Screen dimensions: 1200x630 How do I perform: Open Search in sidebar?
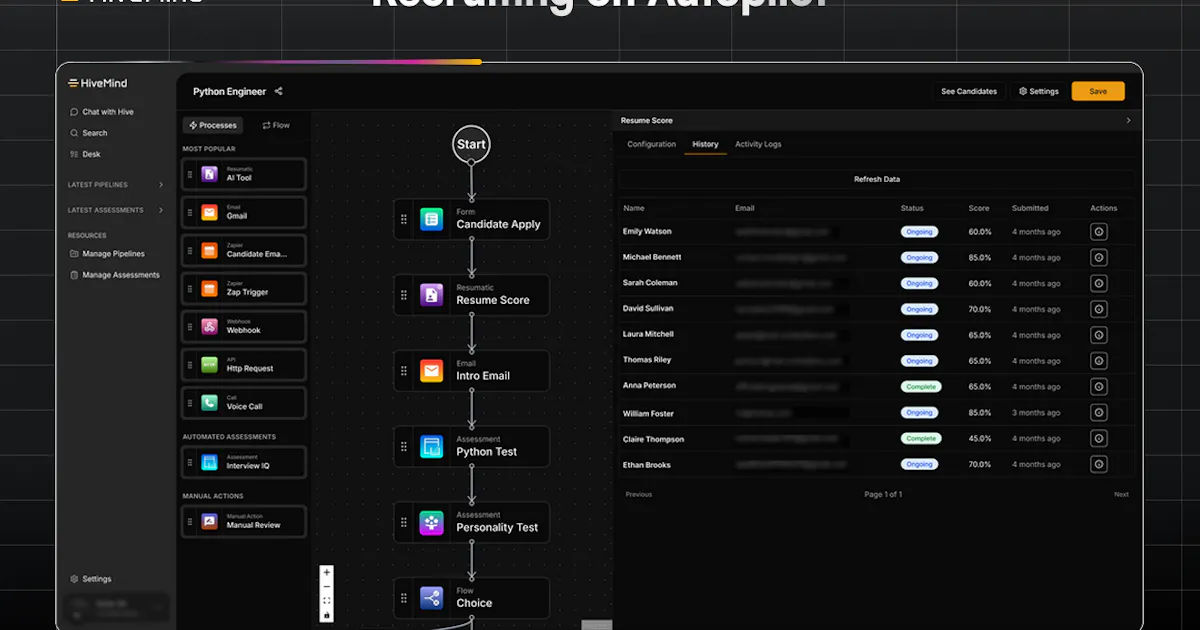point(89,133)
